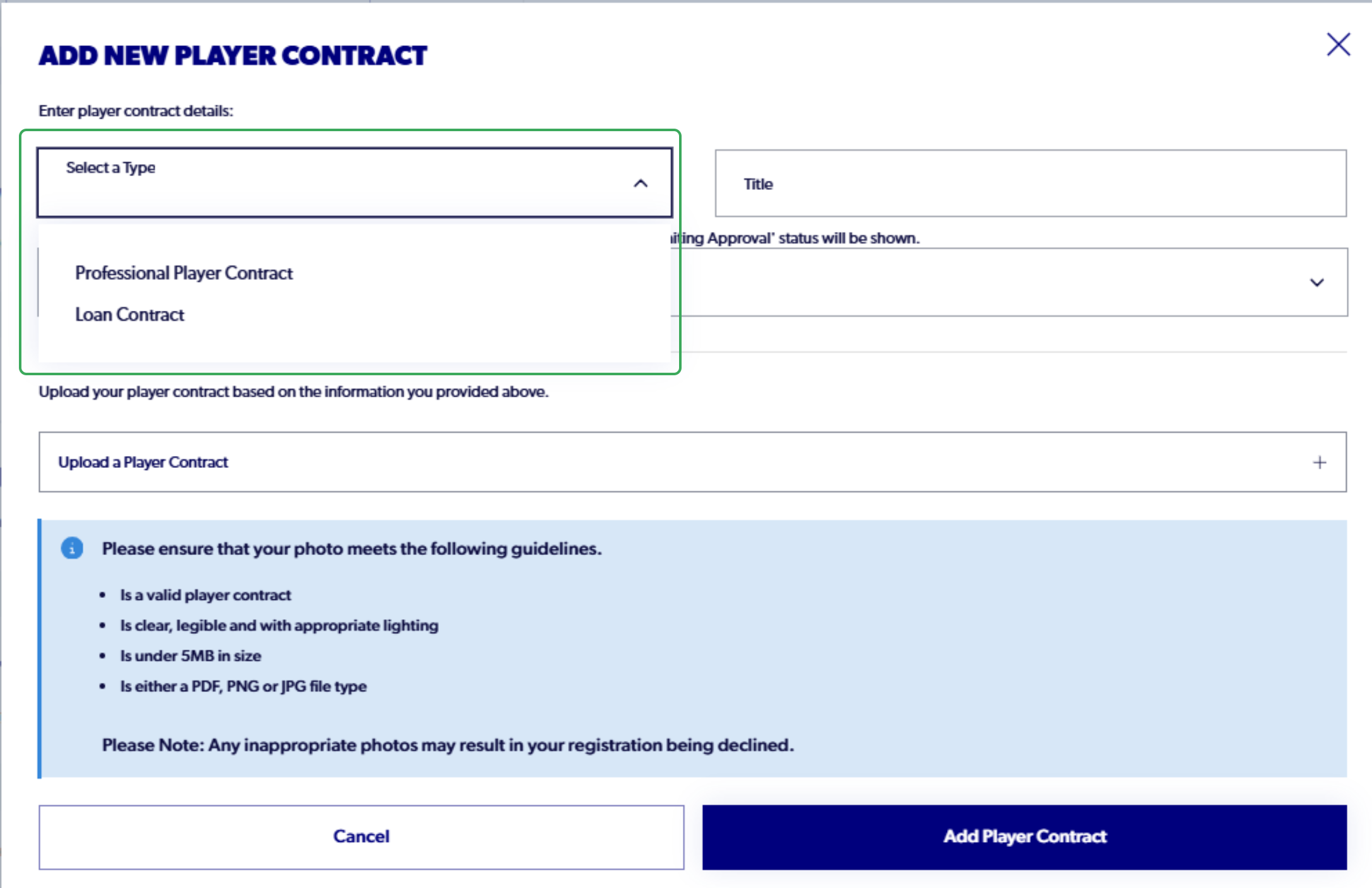The image size is (1372, 888).
Task: Cancel adding the player contract
Action: [x=361, y=837]
